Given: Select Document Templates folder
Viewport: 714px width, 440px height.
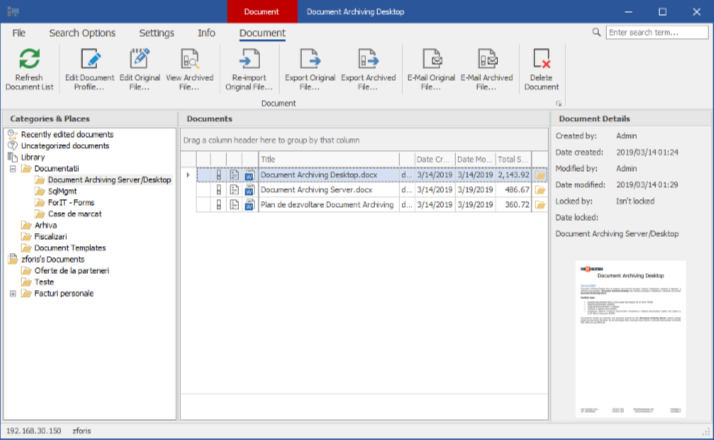Looking at the screenshot, I should pos(70,248).
